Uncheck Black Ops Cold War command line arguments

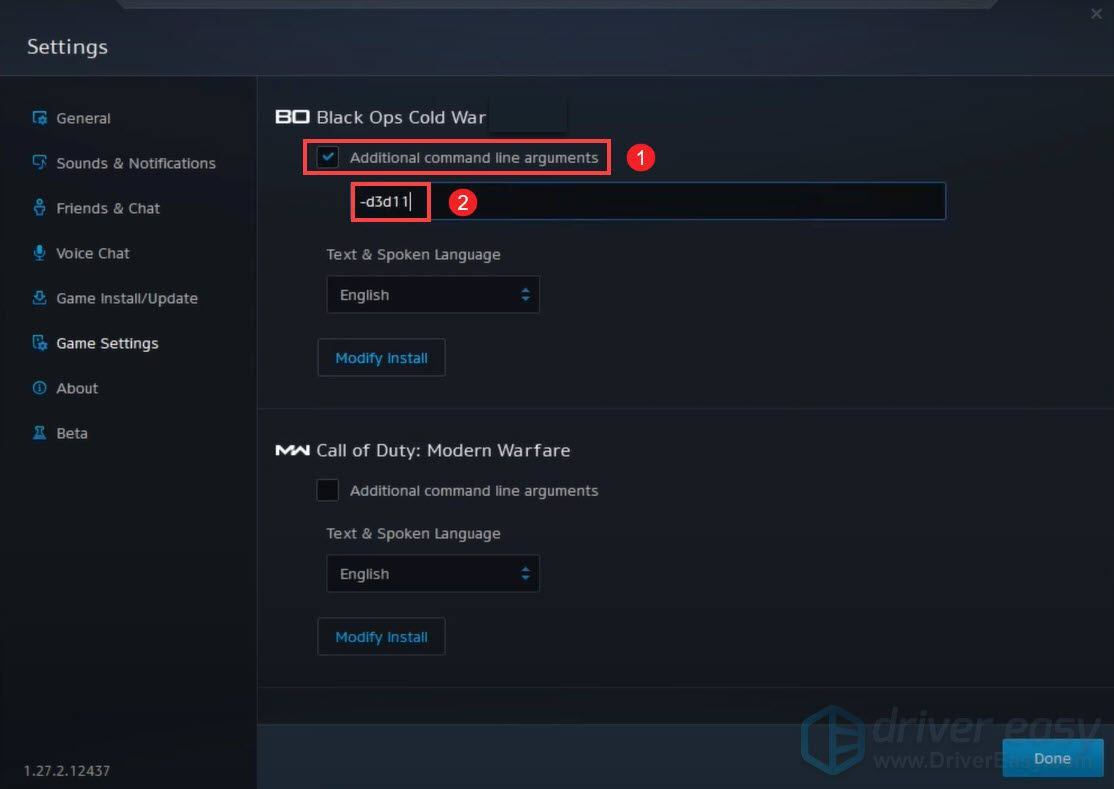click(x=328, y=157)
